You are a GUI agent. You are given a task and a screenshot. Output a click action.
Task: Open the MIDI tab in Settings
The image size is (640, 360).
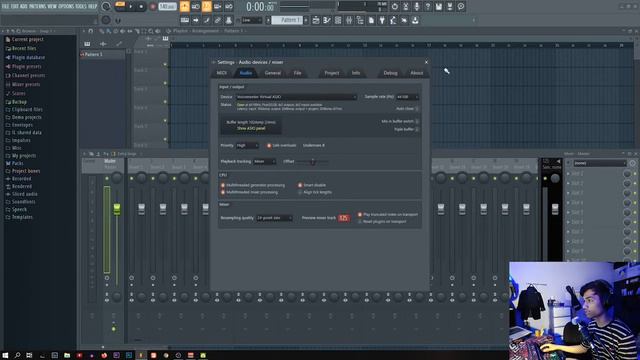tap(222, 73)
